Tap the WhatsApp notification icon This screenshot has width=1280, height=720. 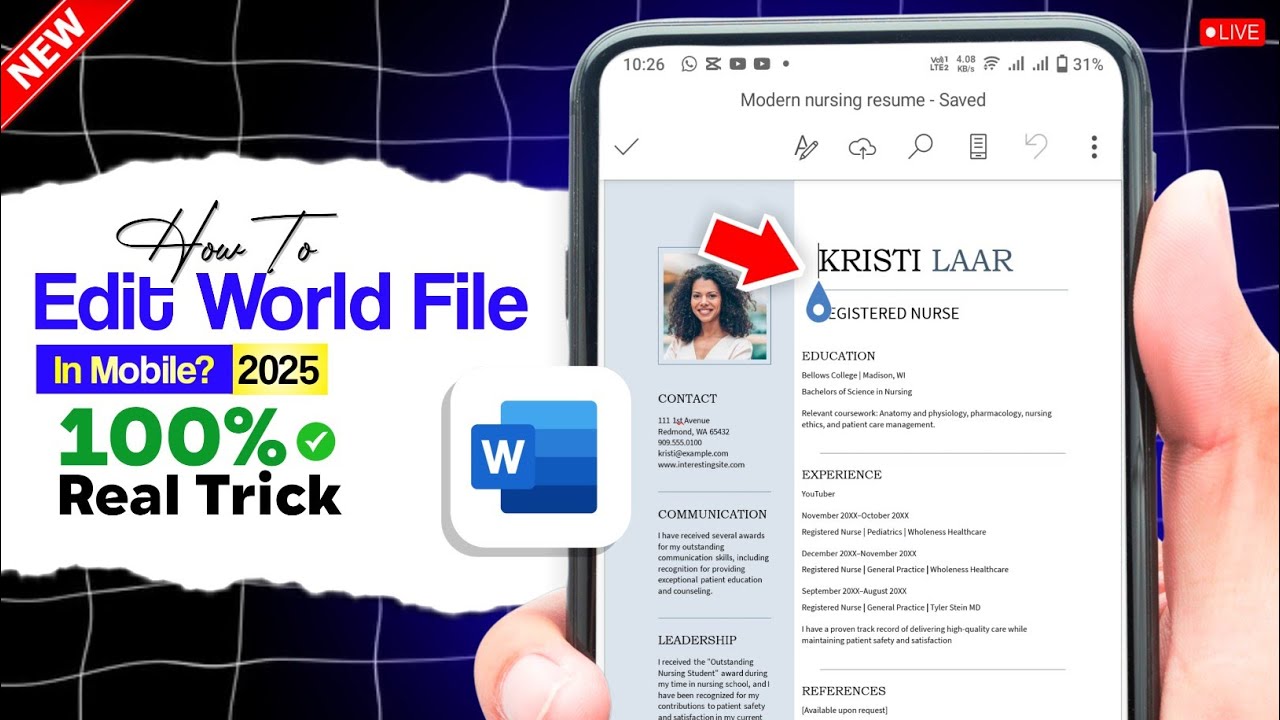(689, 64)
